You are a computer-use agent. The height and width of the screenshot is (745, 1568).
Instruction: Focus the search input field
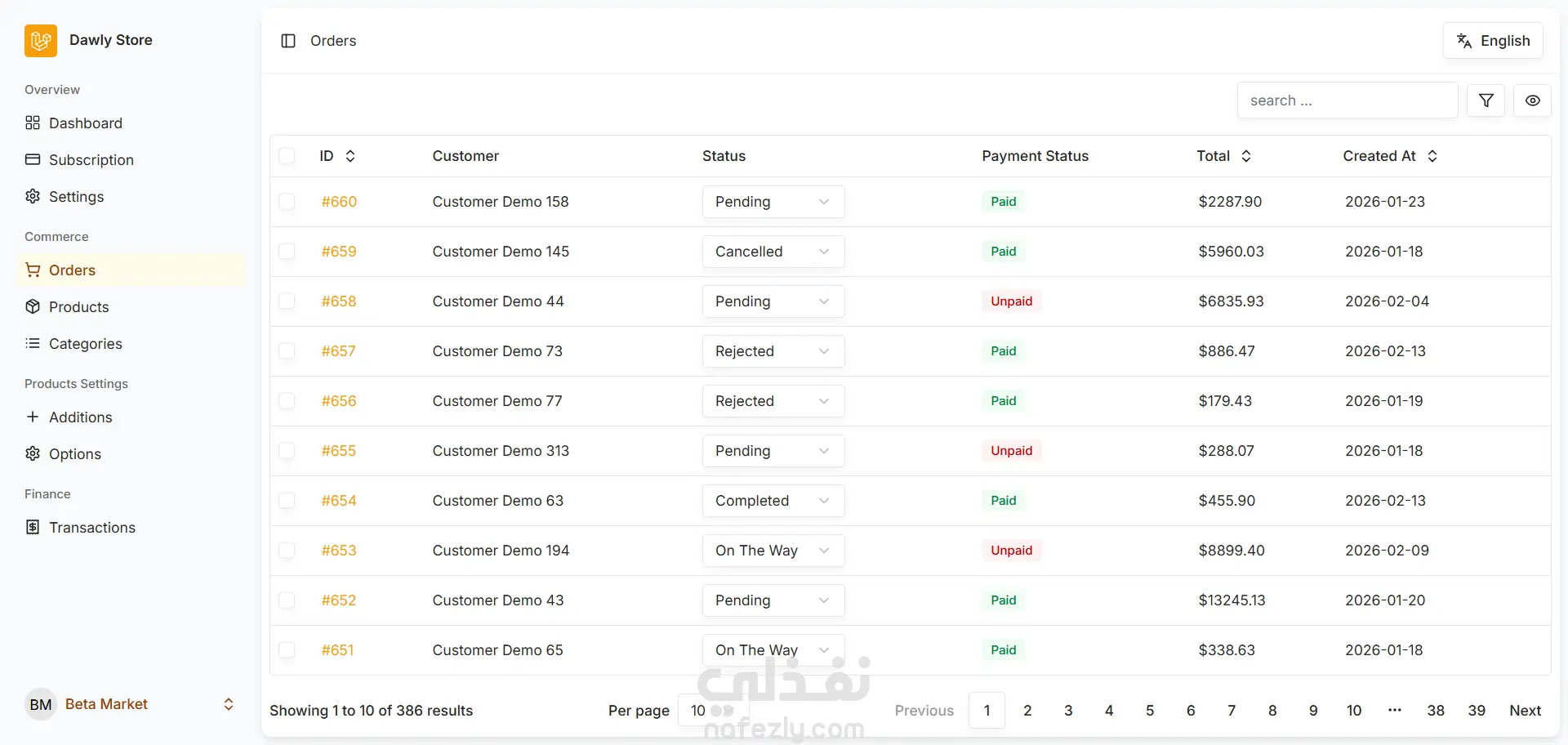coord(1347,100)
